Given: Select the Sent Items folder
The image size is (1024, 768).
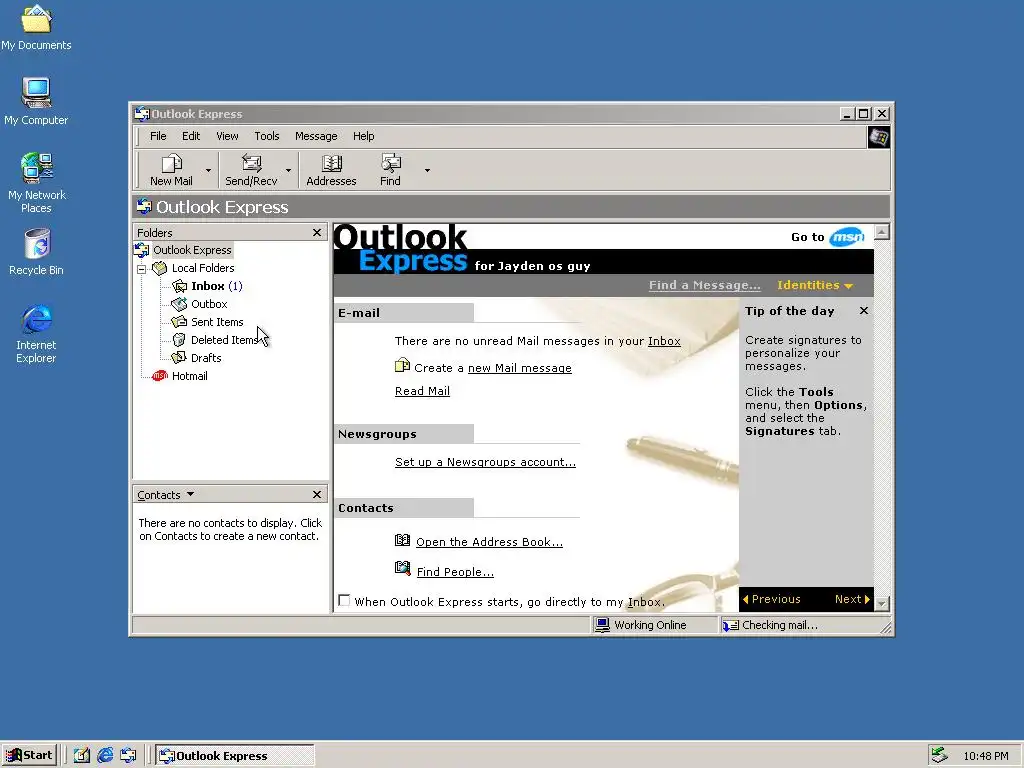Looking at the screenshot, I should (x=217, y=322).
